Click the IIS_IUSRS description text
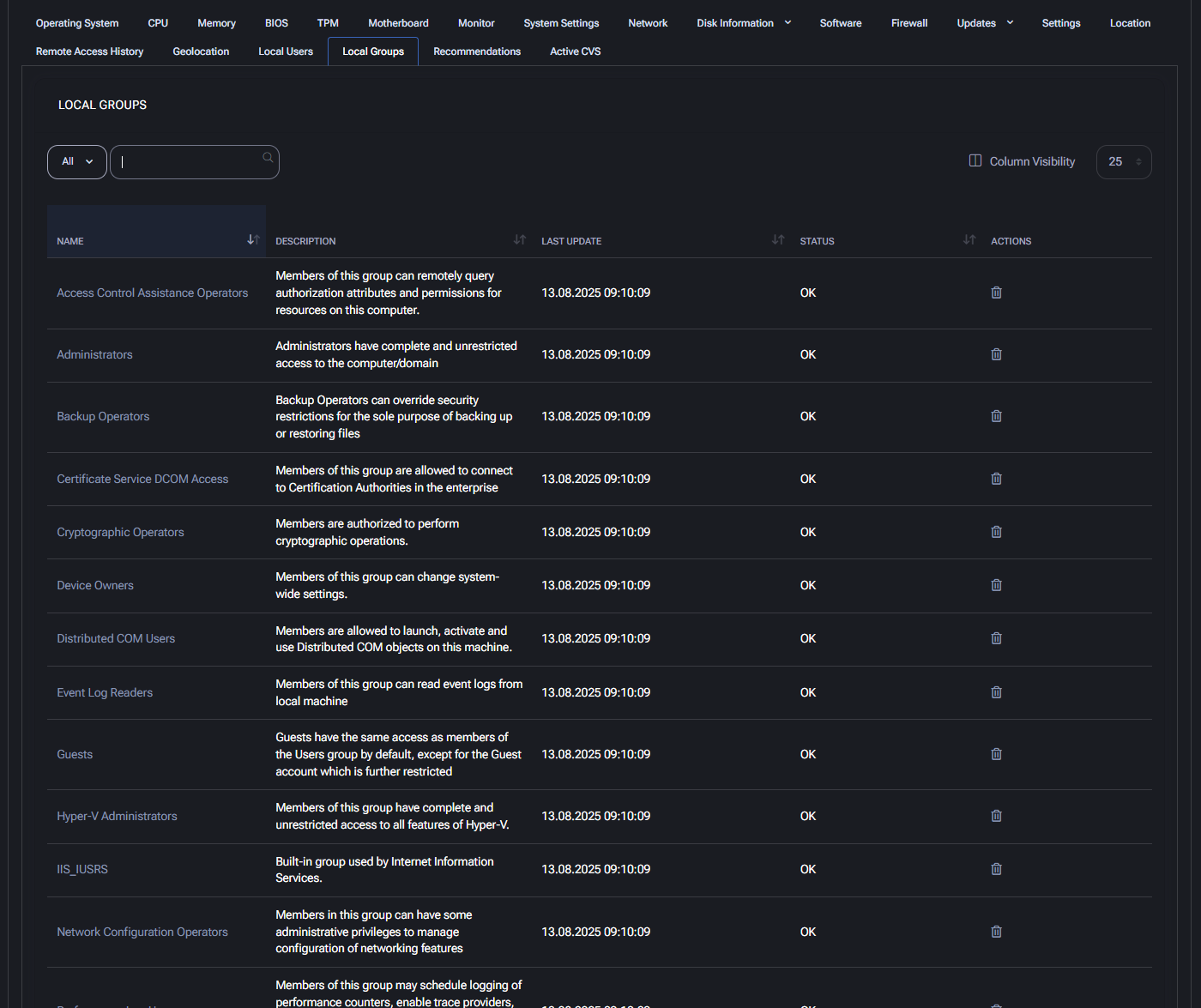Viewport: 1201px width, 1008px height. point(384,869)
